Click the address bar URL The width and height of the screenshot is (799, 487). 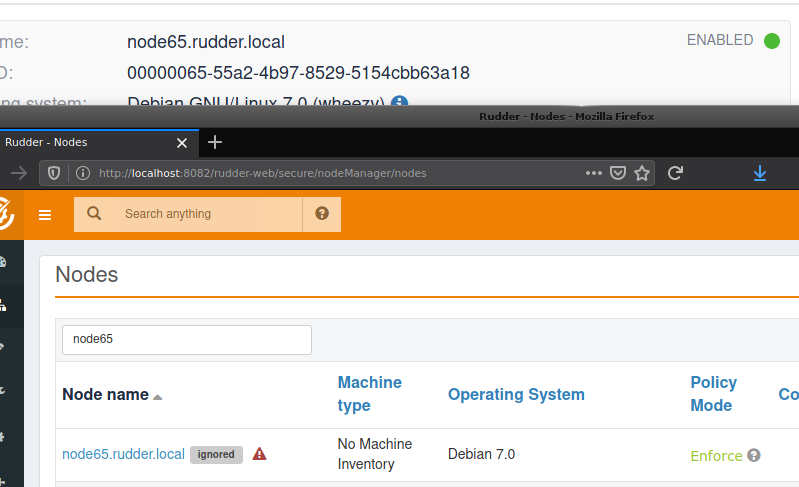click(x=262, y=173)
